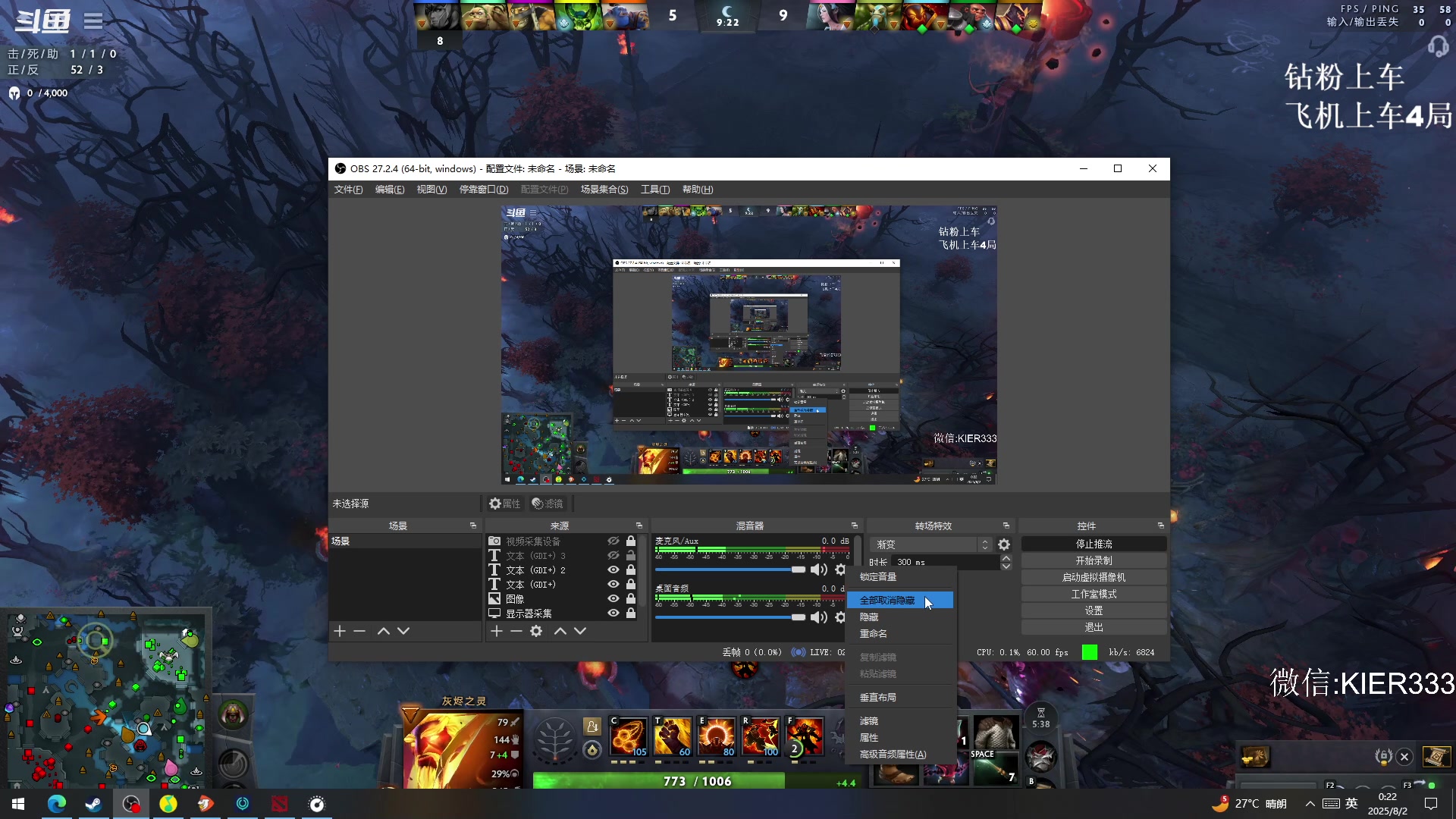This screenshot has height=819, width=1456.
Task: Open the 视图(V) menu
Action: (431, 190)
